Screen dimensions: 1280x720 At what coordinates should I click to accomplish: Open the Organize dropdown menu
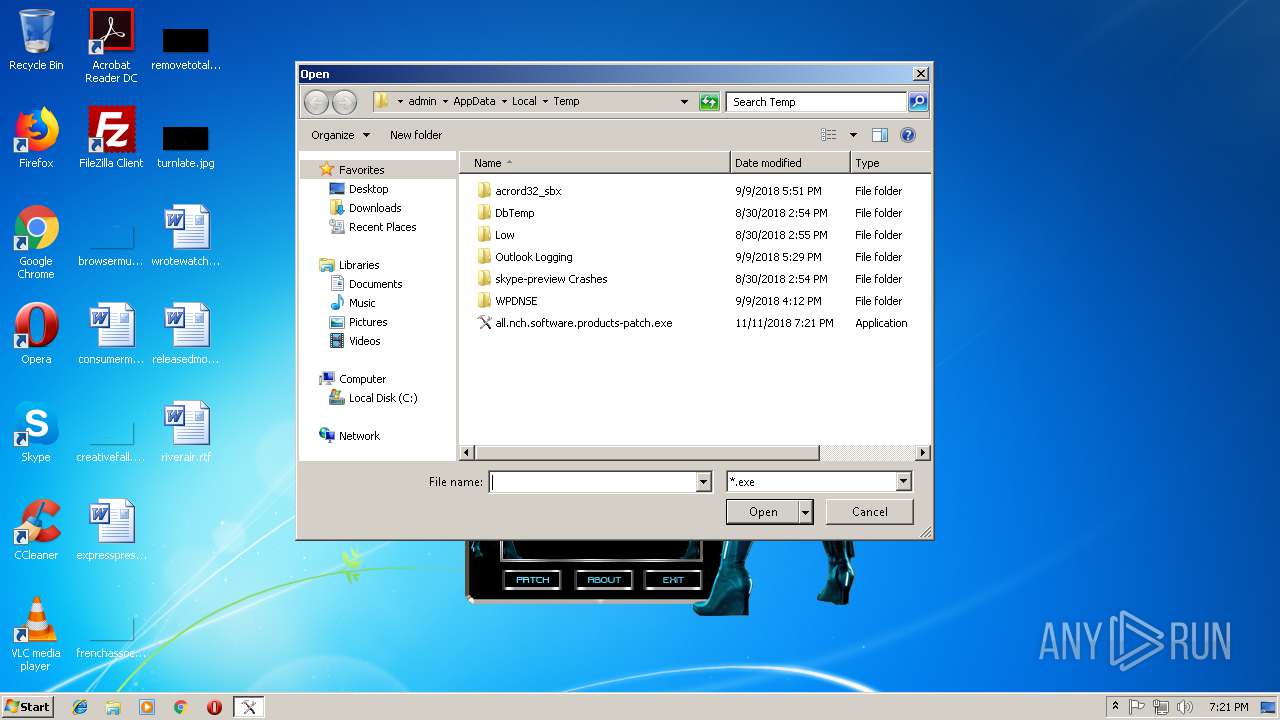[x=340, y=135]
